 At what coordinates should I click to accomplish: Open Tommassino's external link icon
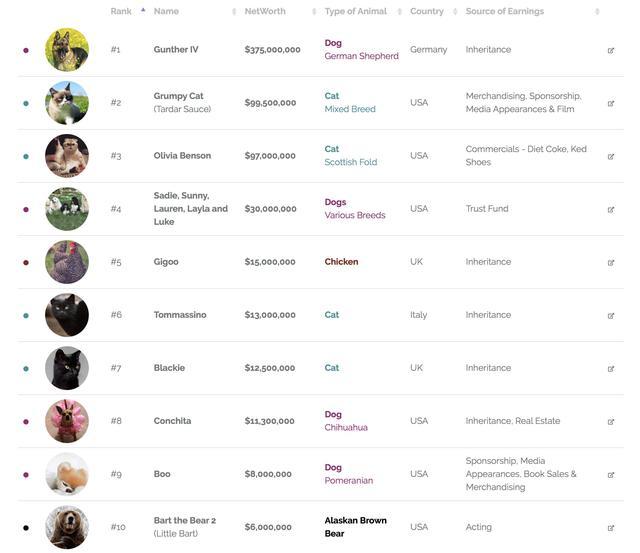click(611, 315)
